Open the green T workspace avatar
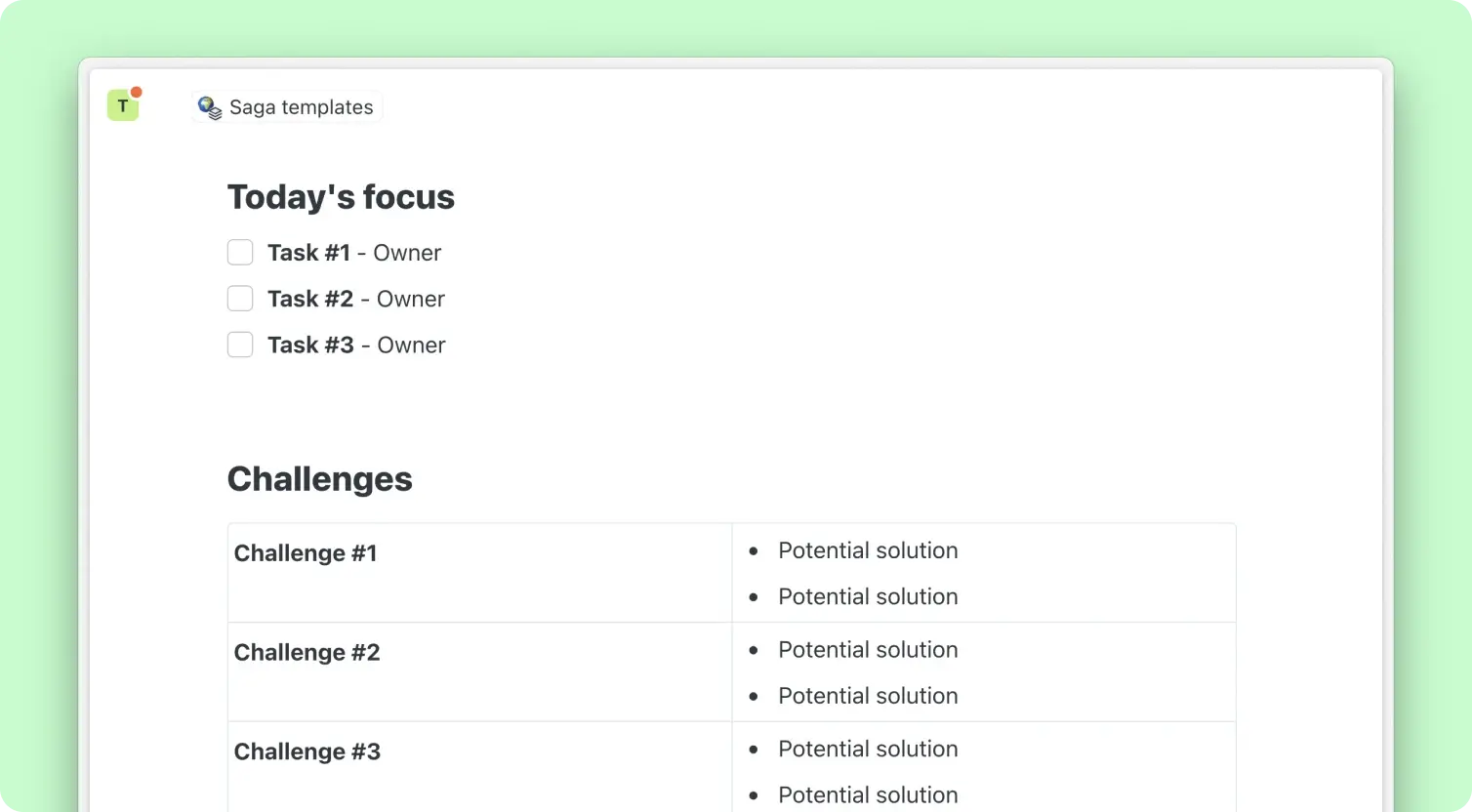 (123, 105)
